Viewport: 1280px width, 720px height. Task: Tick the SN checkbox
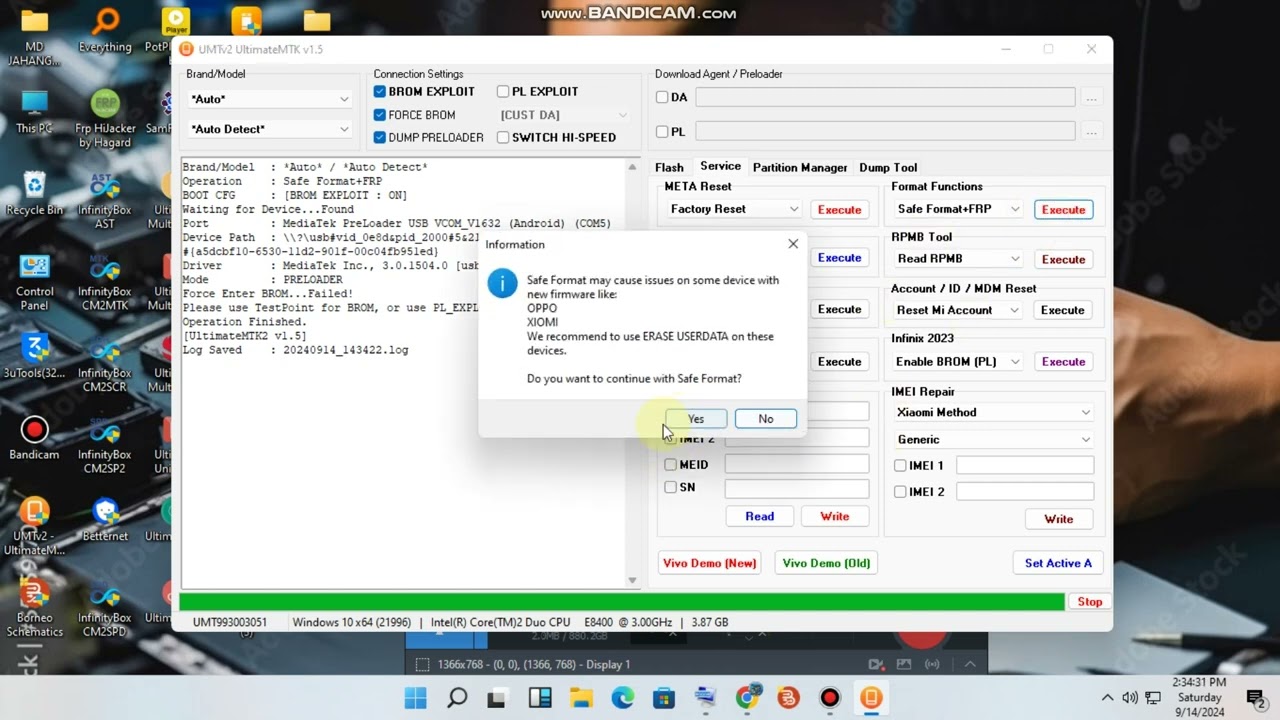671,487
